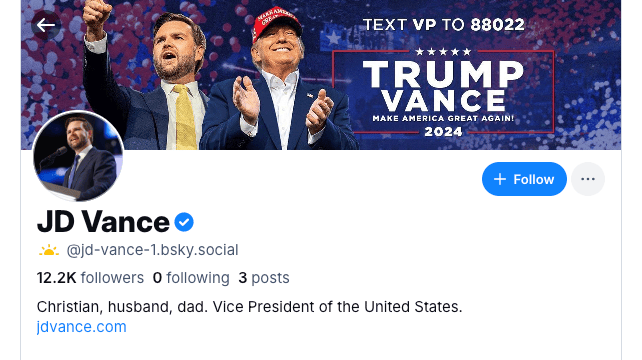The image size is (642, 360).
Task: Click the JD Vance display name heading
Action: coord(103,222)
